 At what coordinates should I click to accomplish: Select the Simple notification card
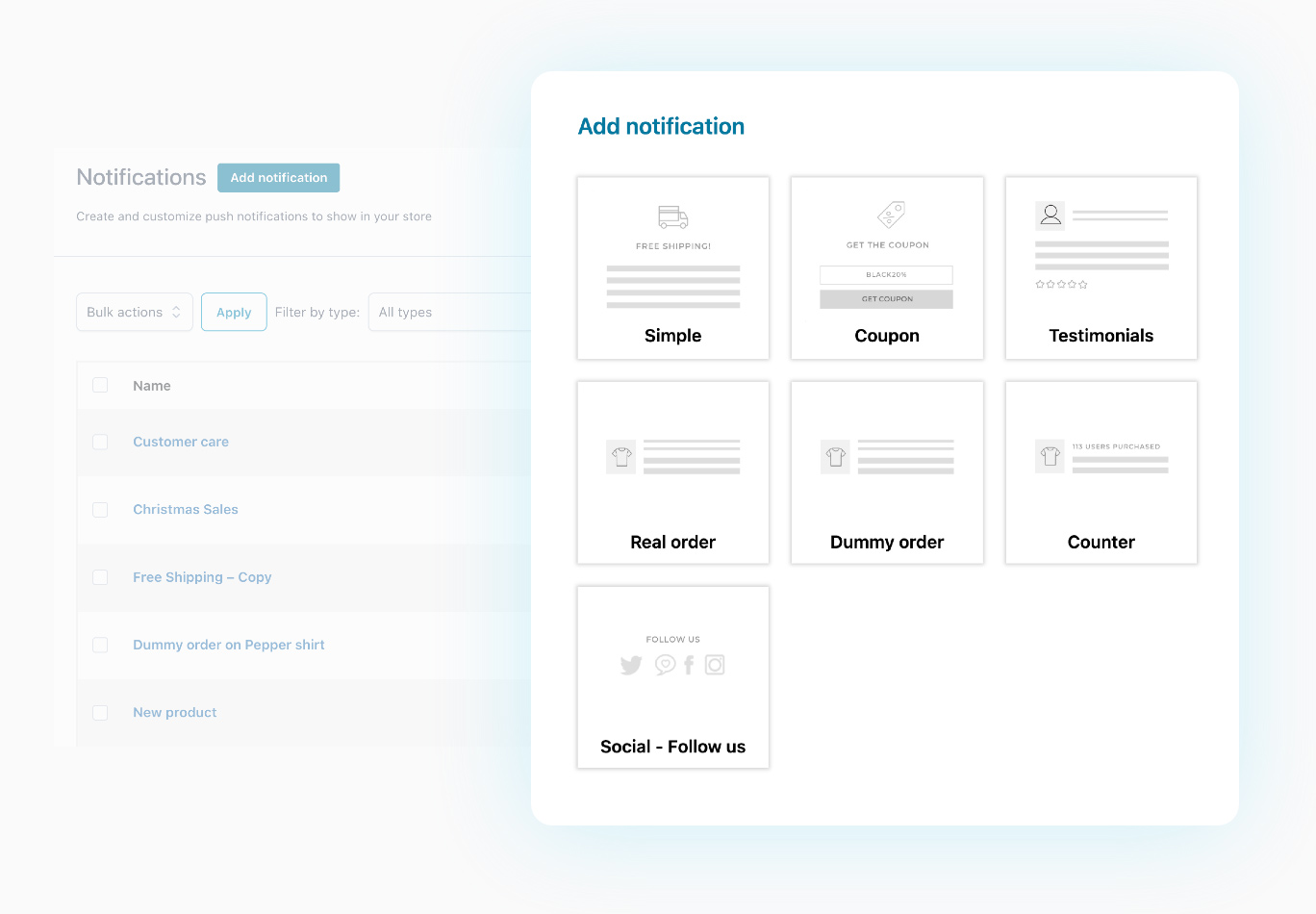[673, 268]
